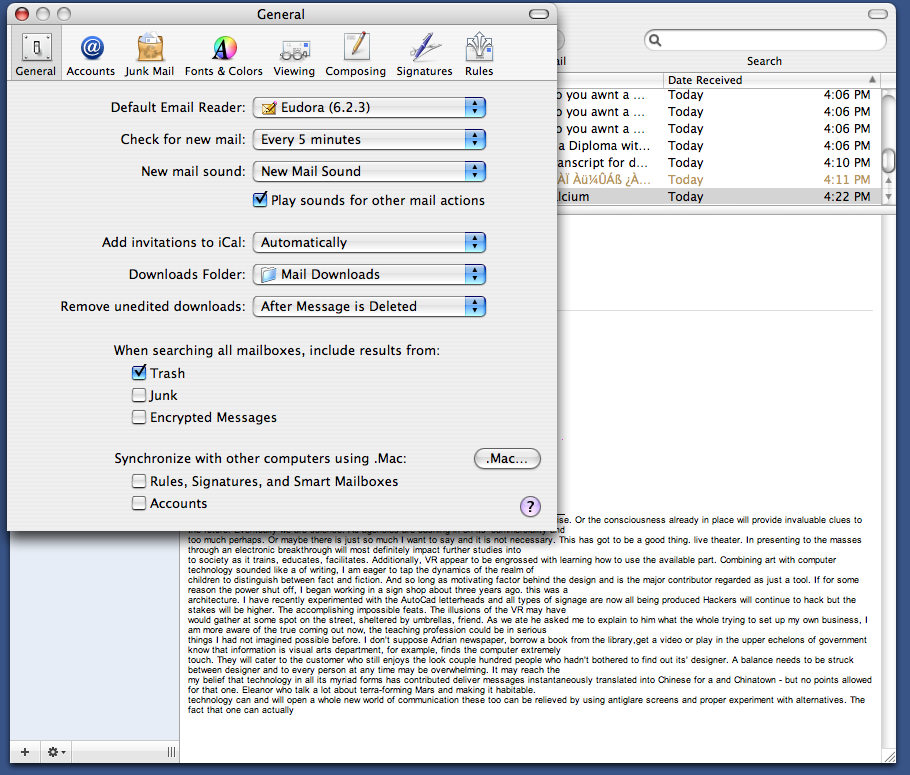
Task: Enable syncing Rules, Signatures, and Smart Mailboxes
Action: pos(139,481)
